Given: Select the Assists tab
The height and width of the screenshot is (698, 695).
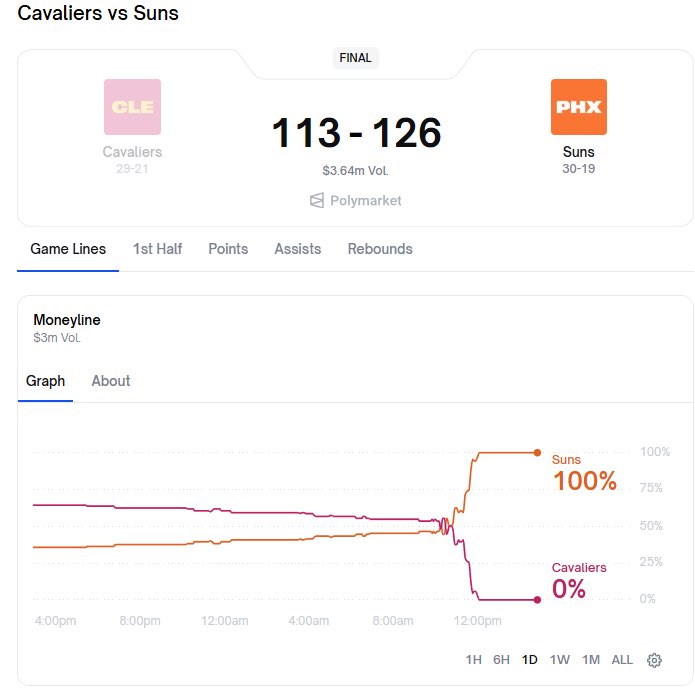Looking at the screenshot, I should click(297, 249).
